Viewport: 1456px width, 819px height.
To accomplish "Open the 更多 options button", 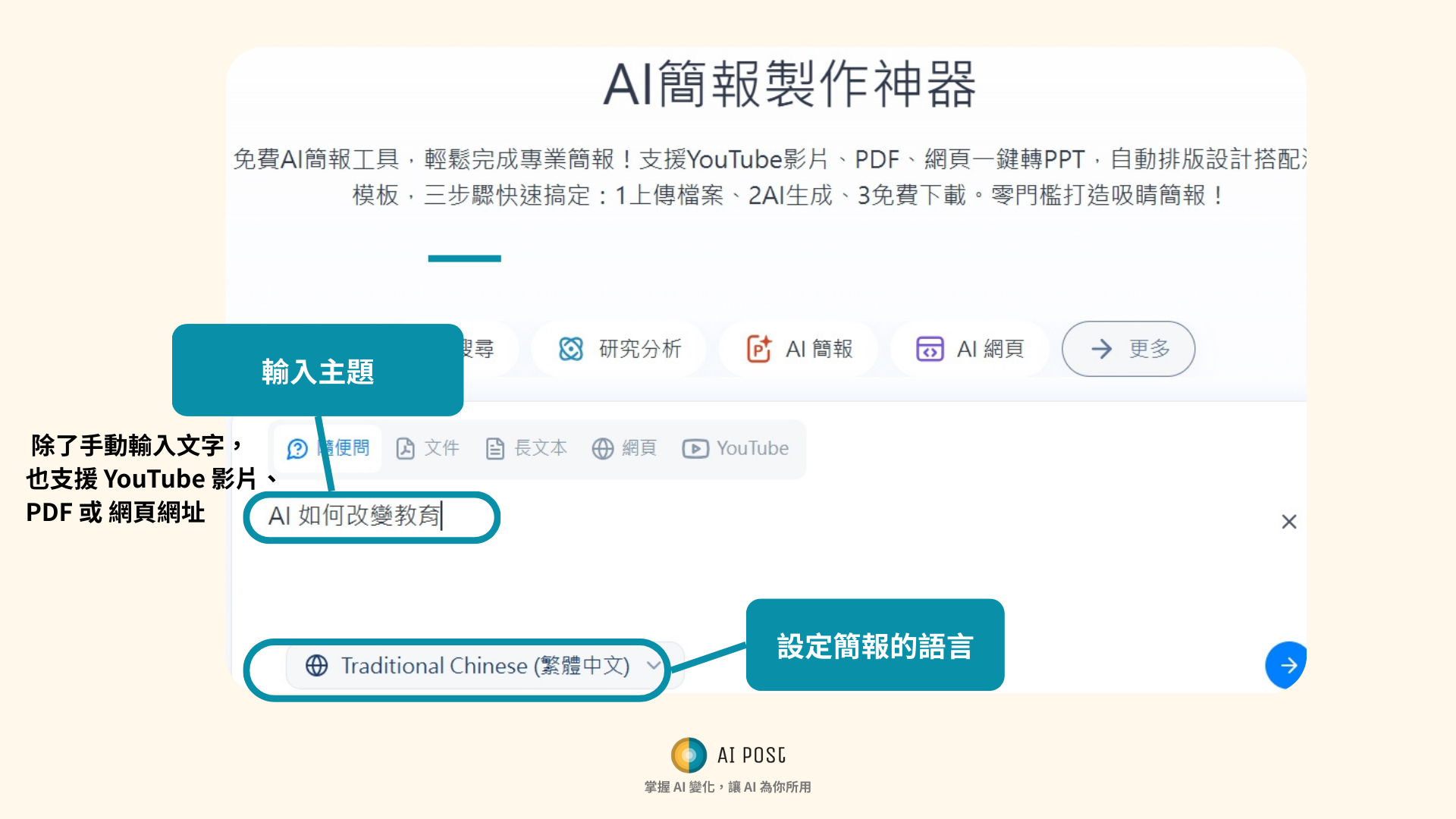I will pos(1128,349).
